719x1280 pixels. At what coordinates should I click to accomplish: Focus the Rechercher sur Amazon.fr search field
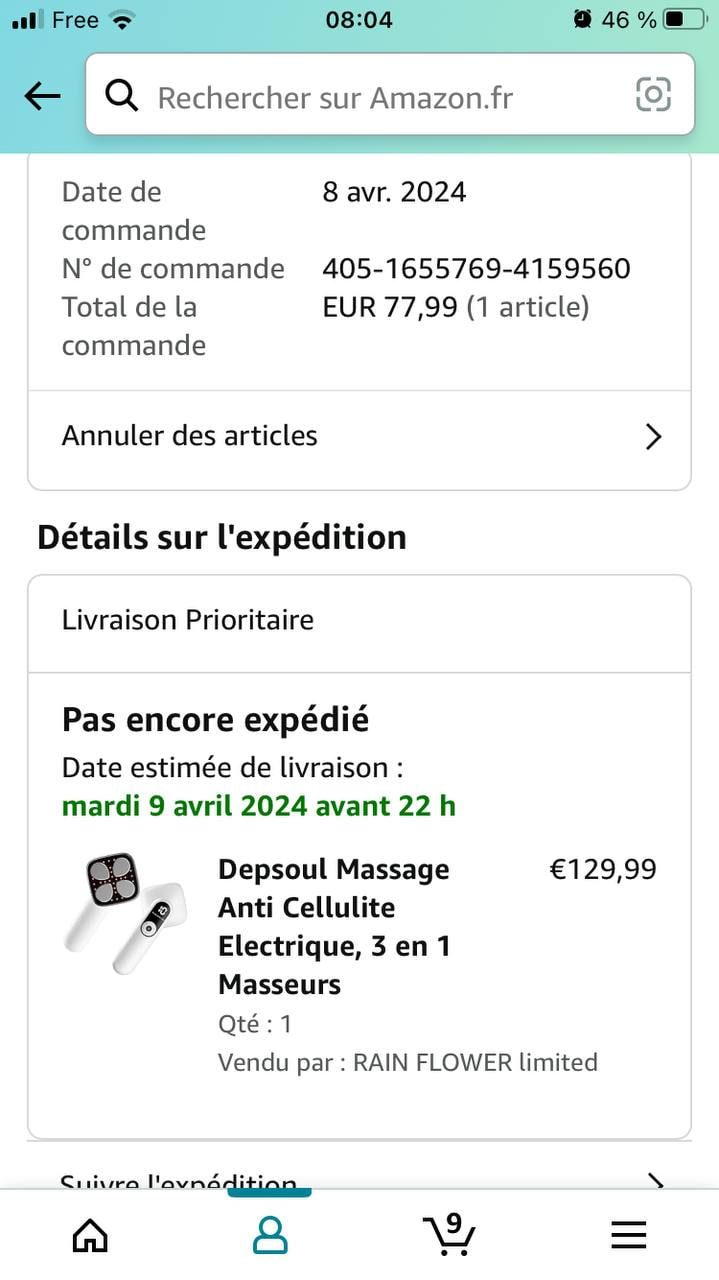380,97
